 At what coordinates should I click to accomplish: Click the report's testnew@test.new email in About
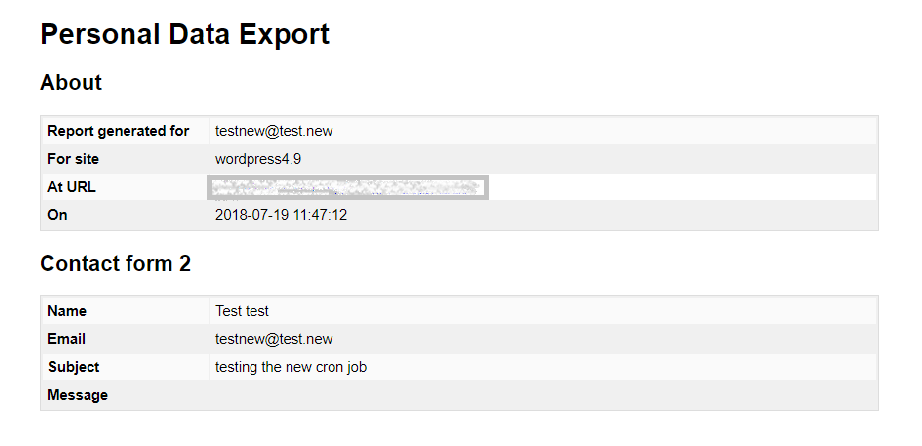[x=274, y=131]
